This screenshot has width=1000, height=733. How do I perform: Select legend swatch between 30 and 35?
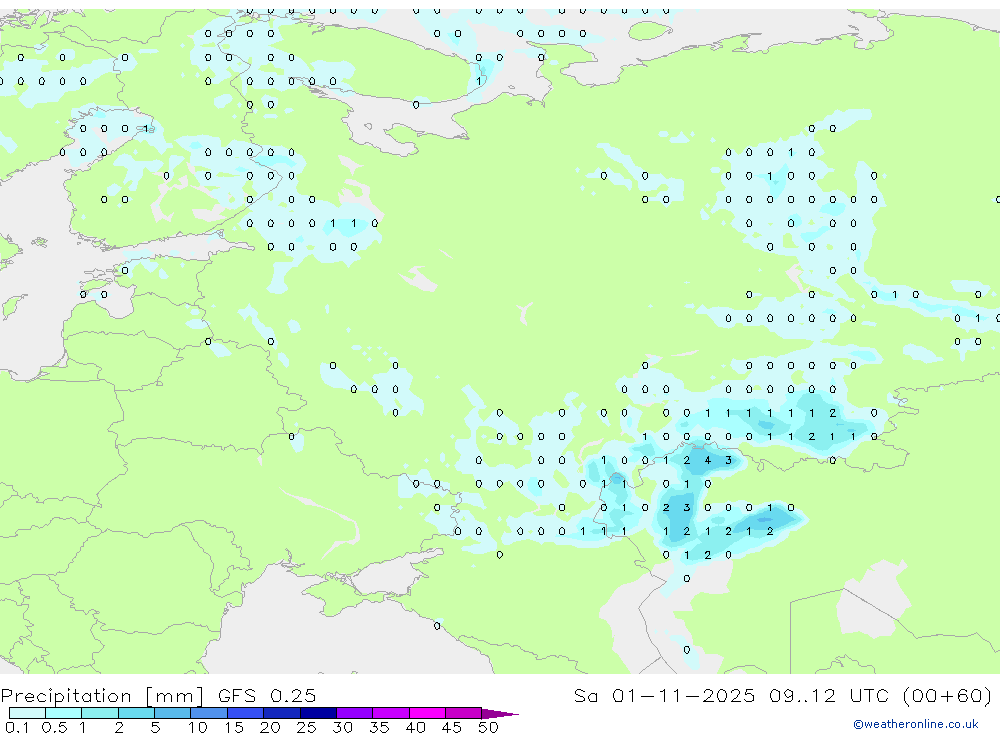(355, 713)
